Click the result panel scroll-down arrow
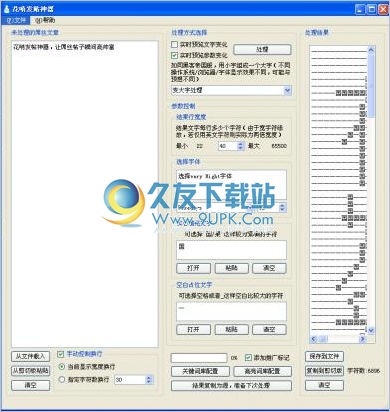This screenshot has height=412, width=390. 371,330
